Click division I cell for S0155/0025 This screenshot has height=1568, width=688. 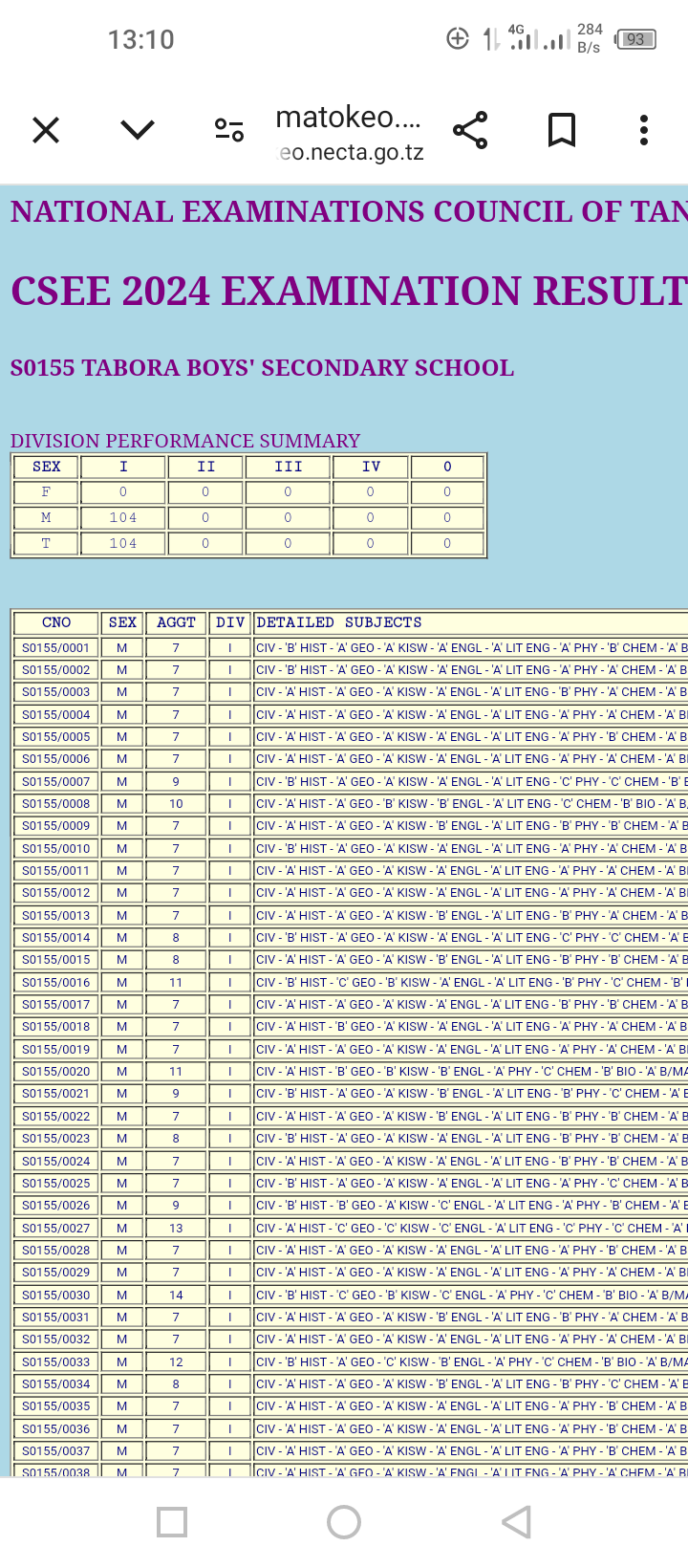pos(230,1184)
